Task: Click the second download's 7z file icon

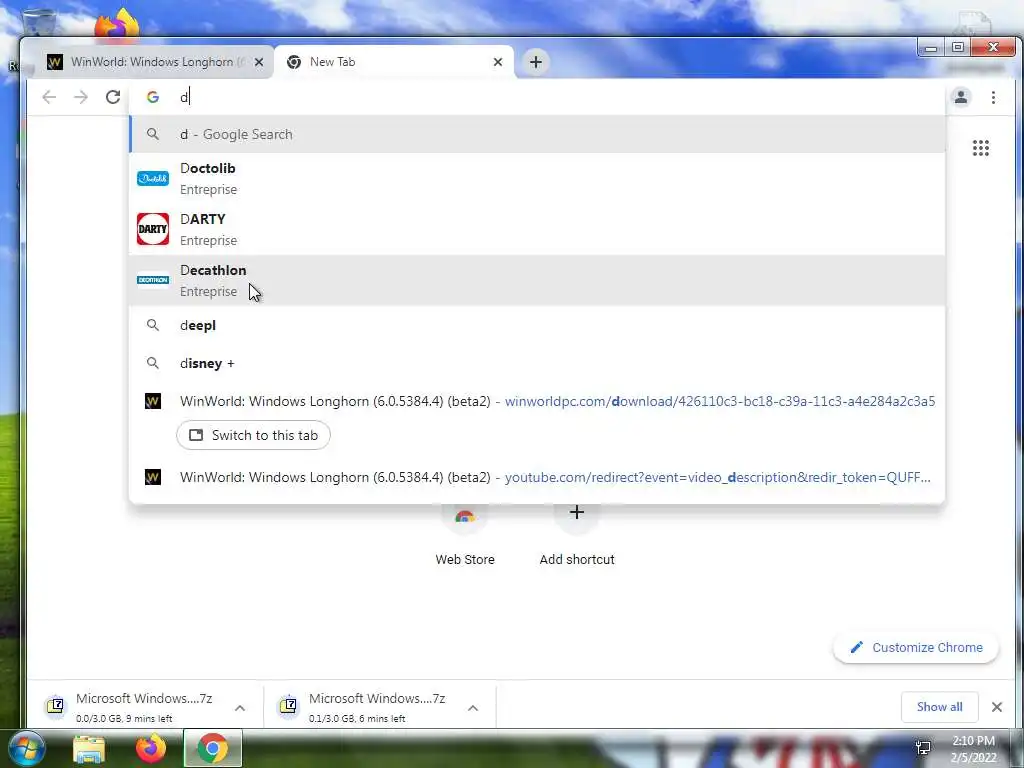Action: point(288,707)
